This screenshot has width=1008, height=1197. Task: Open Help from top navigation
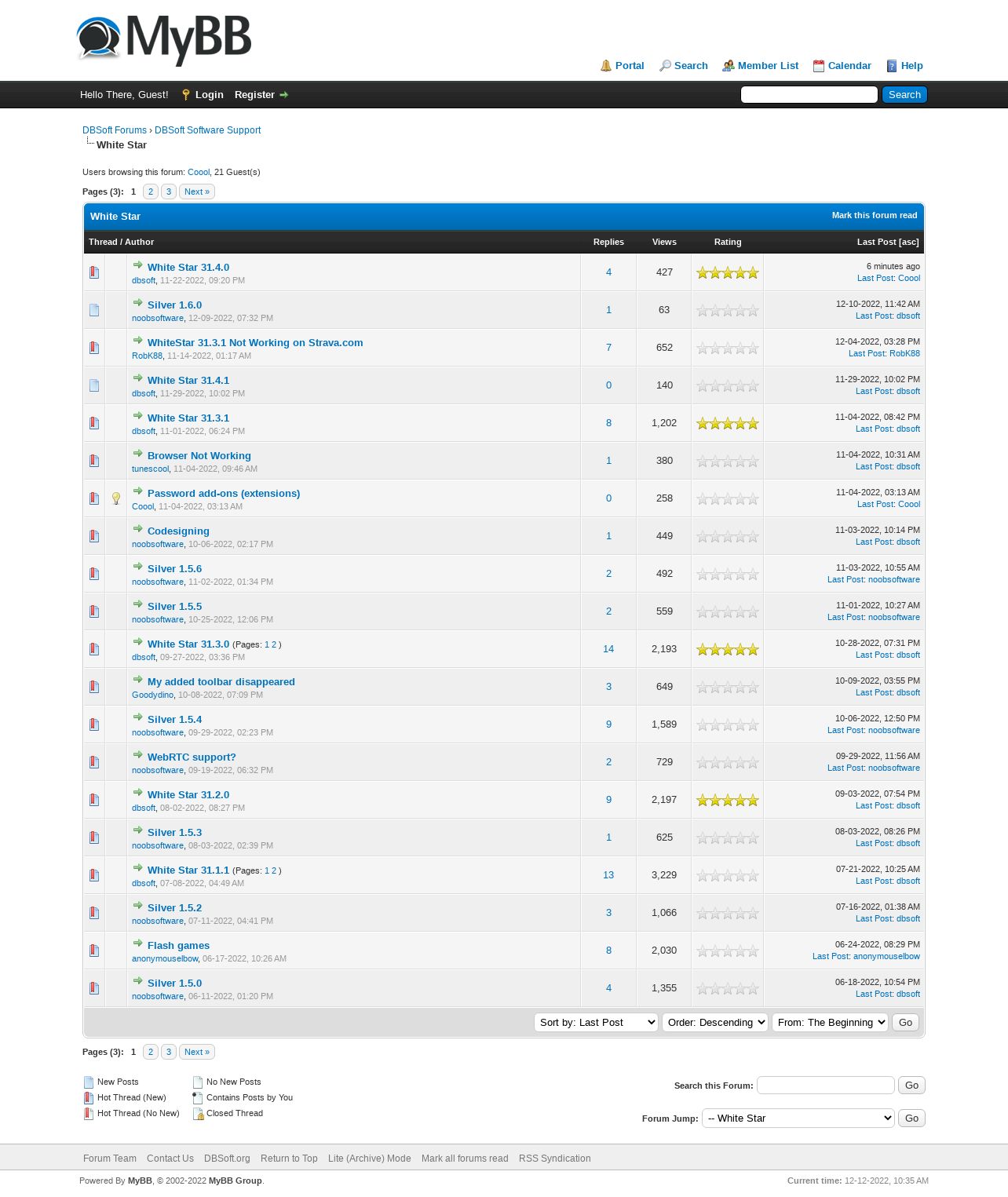911,66
